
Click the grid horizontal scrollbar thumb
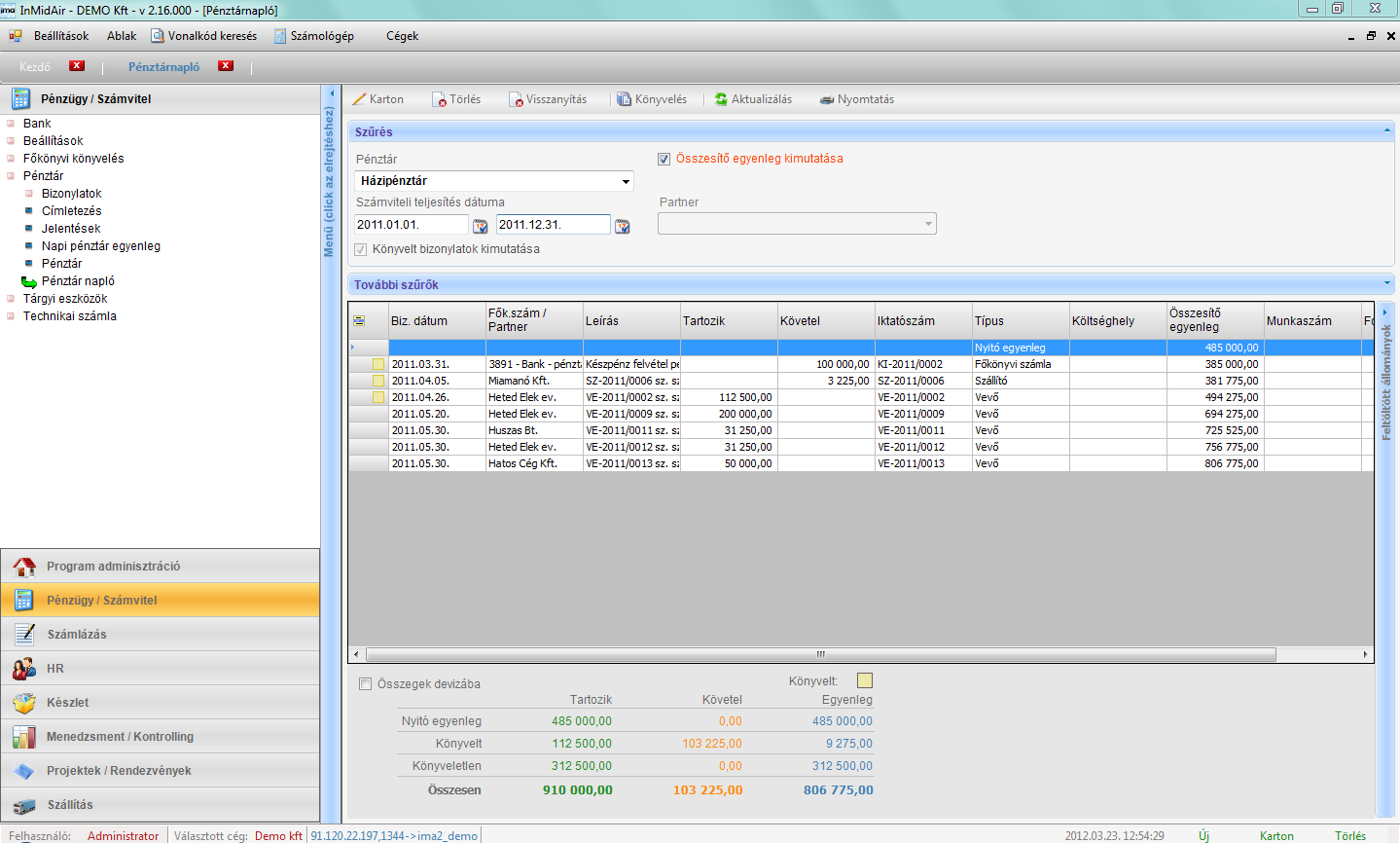tap(820, 654)
